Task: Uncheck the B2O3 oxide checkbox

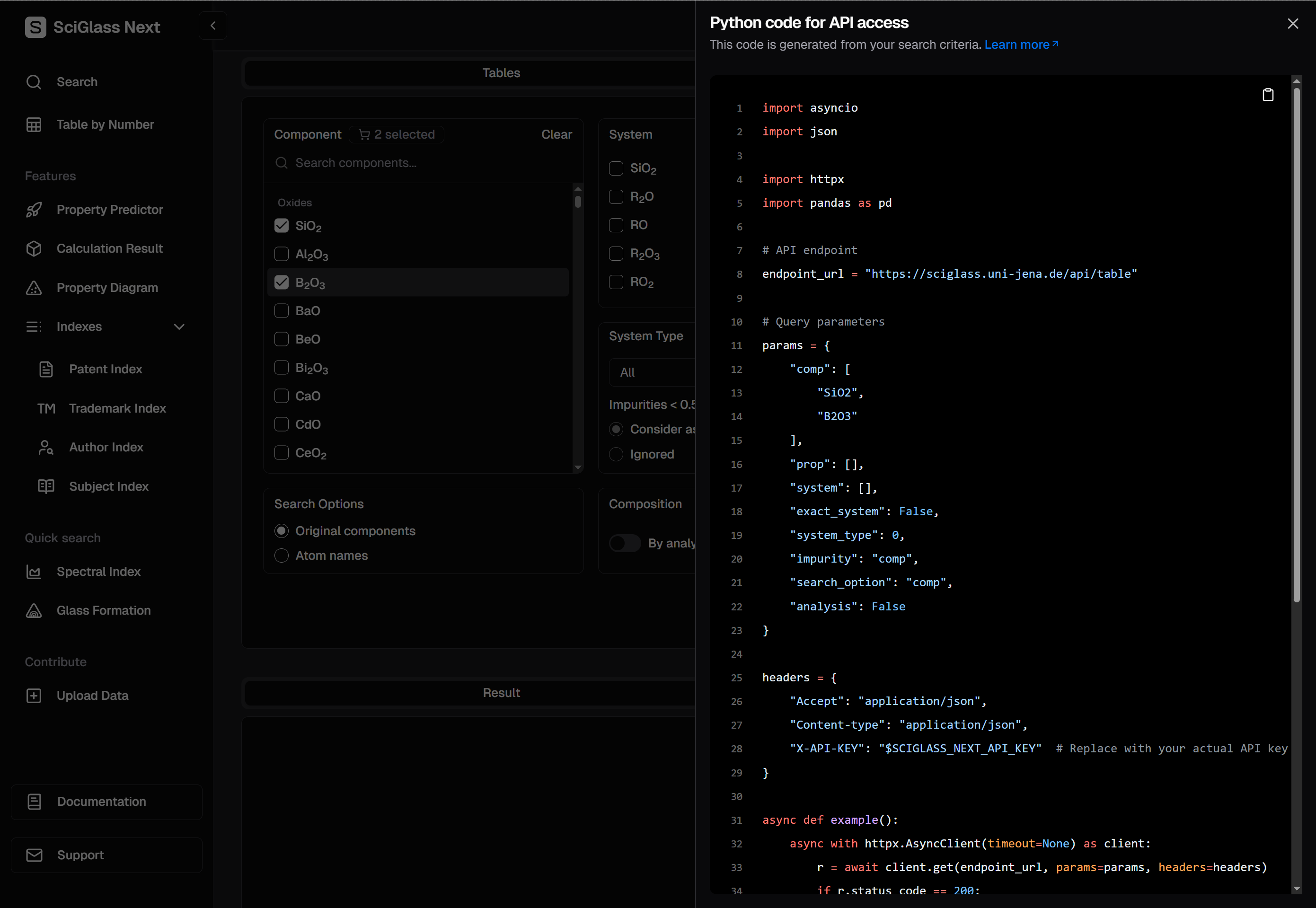Action: (282, 283)
